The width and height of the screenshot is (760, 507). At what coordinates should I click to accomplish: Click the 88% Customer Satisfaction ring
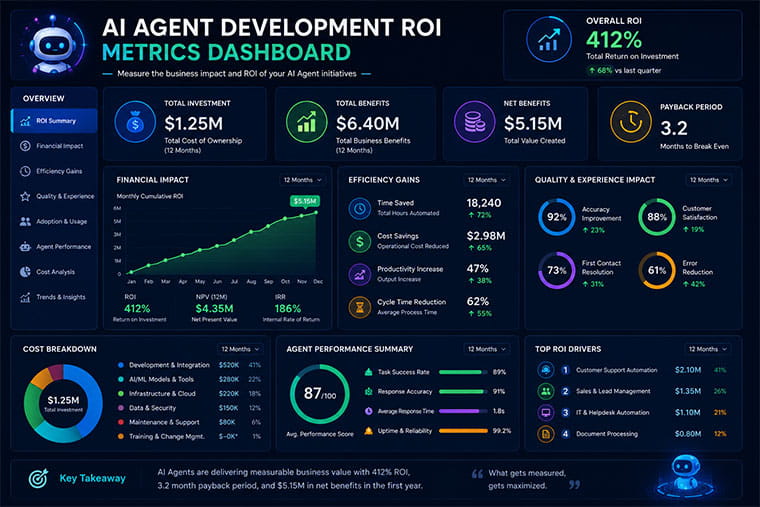tap(657, 217)
